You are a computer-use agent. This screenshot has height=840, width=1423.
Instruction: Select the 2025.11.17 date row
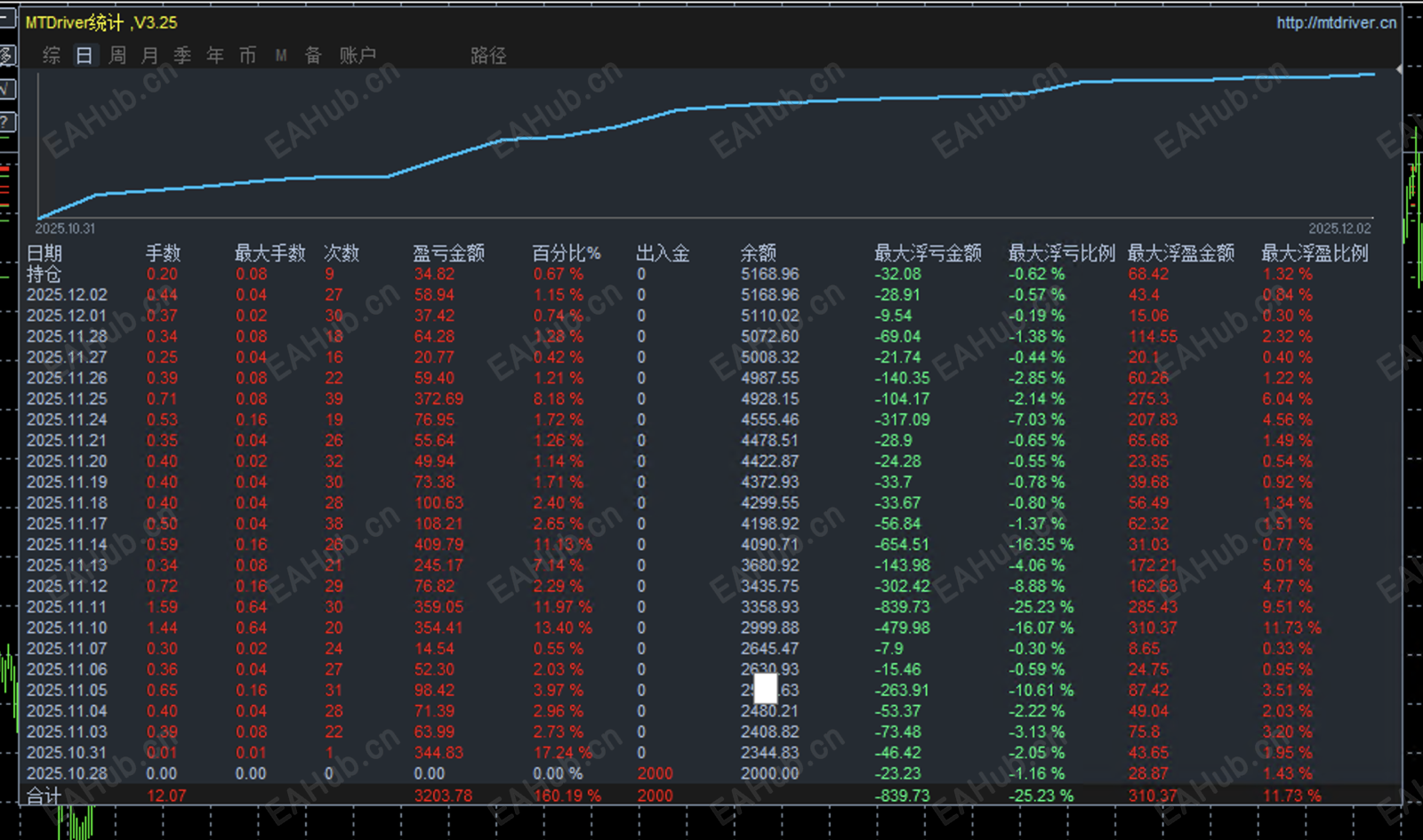pos(67,524)
